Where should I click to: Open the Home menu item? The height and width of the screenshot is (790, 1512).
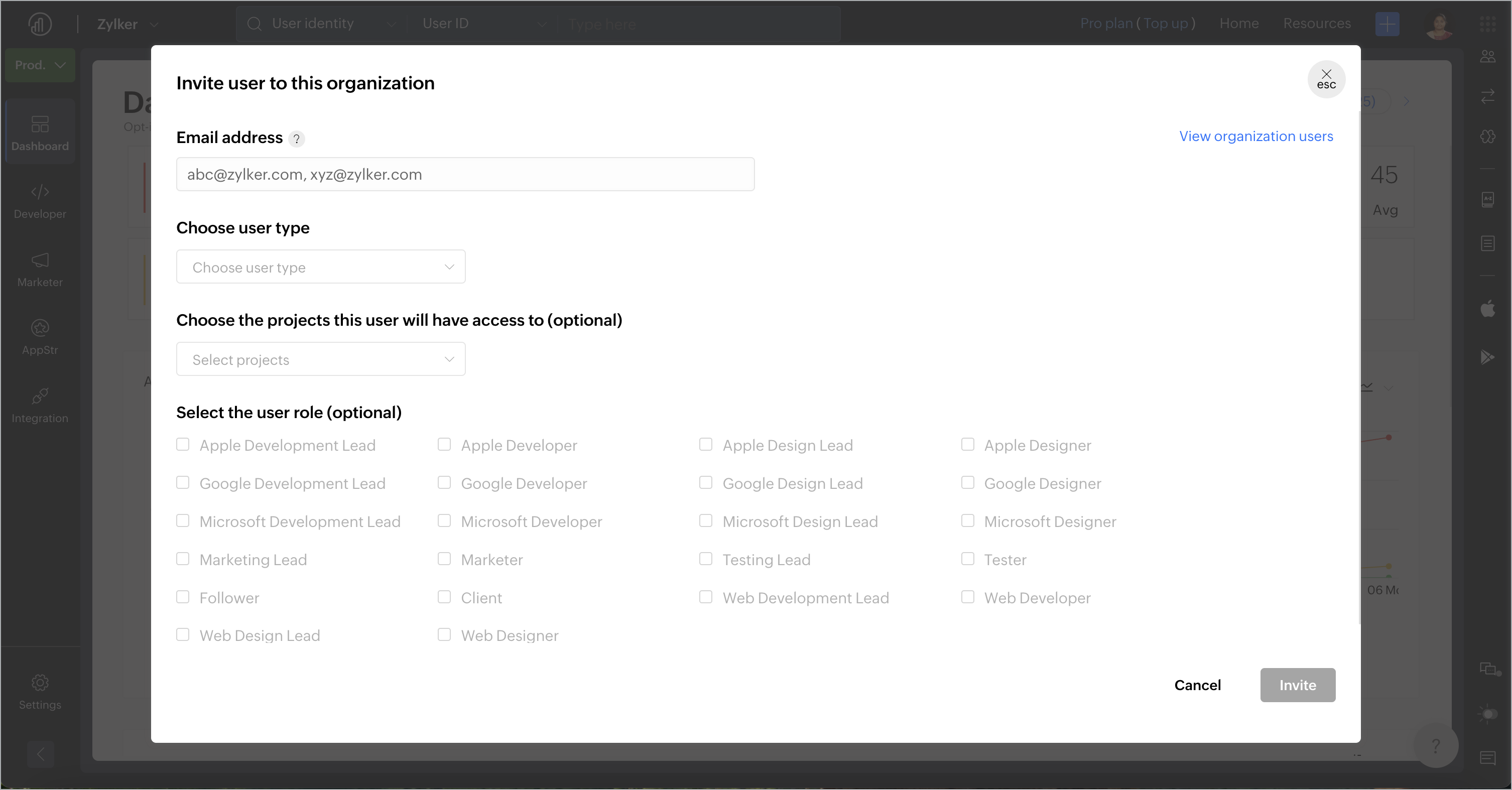(x=1238, y=24)
